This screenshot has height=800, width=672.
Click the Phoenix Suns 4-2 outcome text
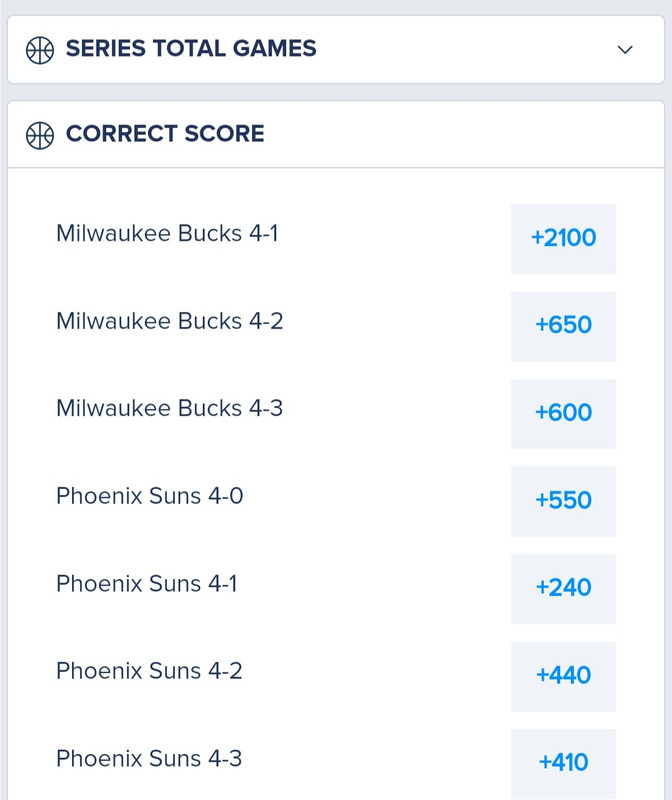(149, 671)
